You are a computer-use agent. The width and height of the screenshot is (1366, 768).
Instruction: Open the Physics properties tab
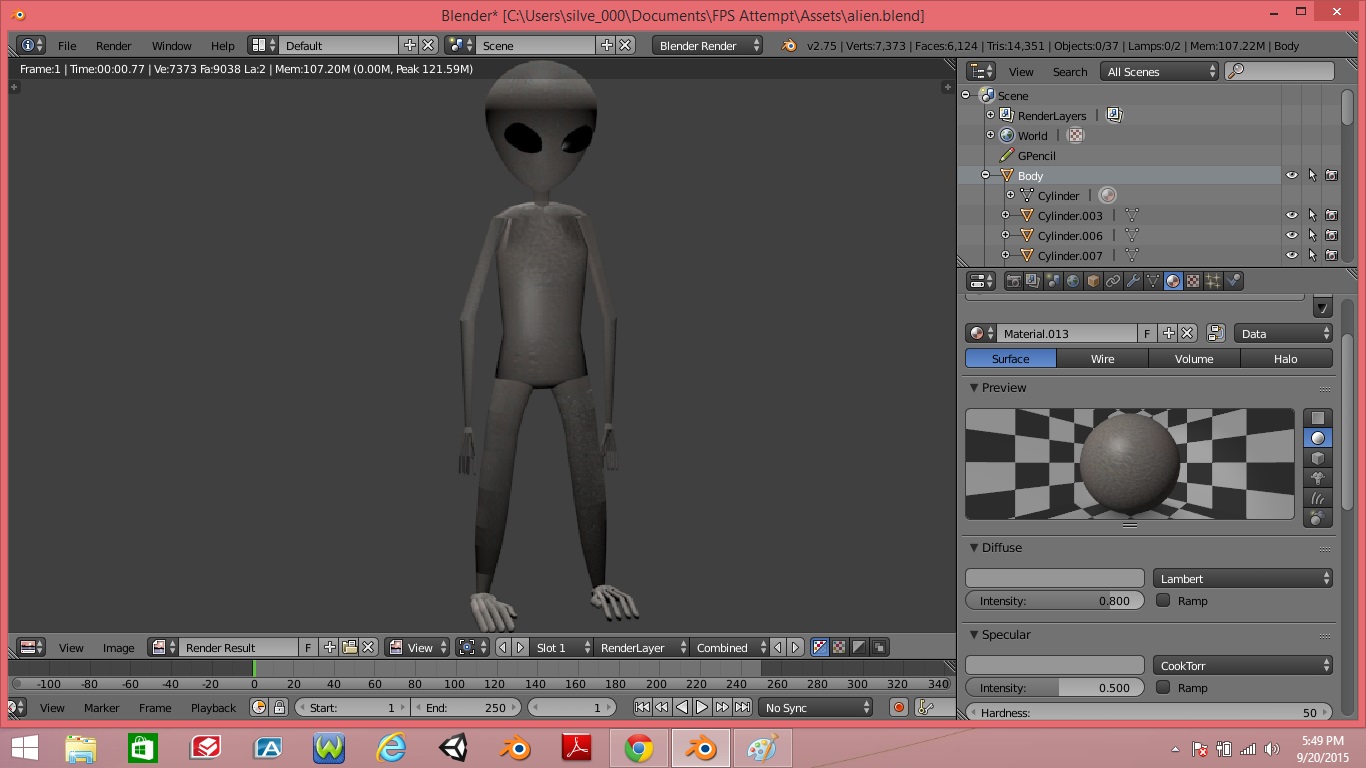pos(1233,282)
